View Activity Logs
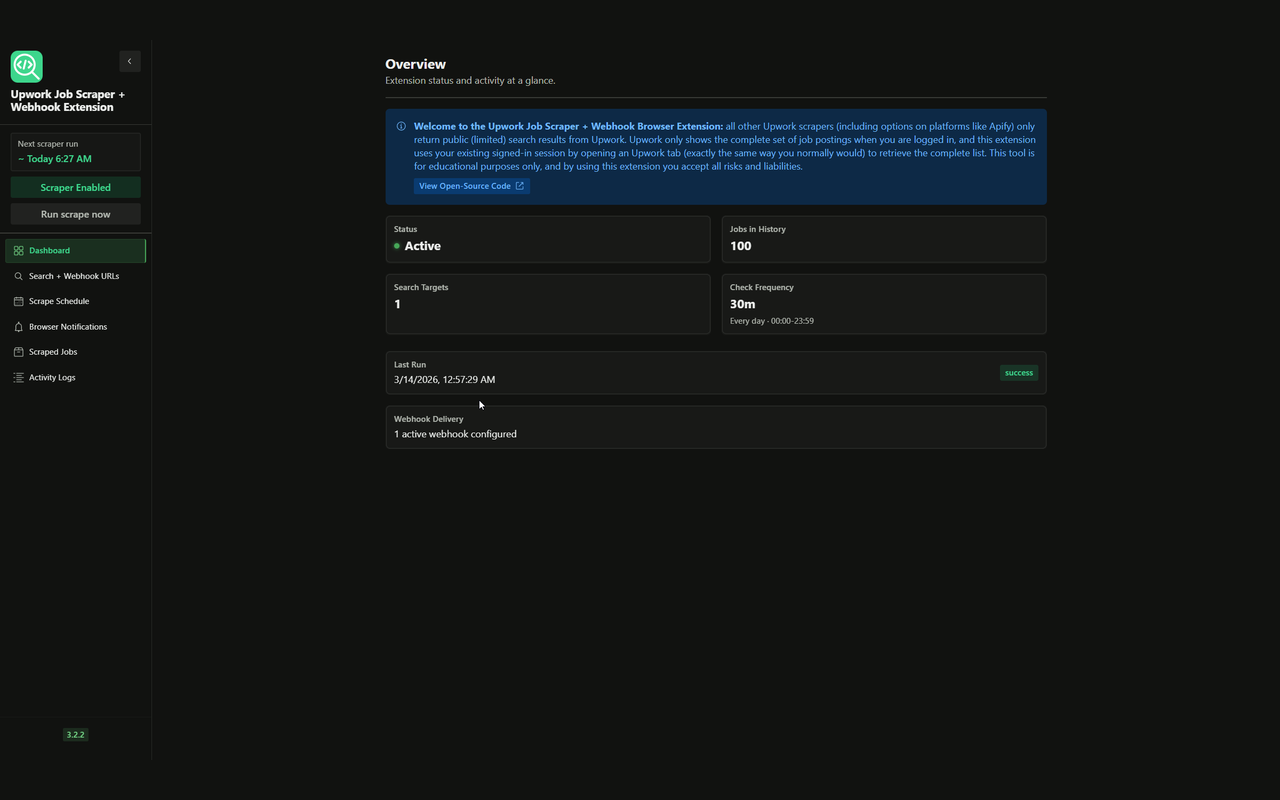 coord(76,378)
